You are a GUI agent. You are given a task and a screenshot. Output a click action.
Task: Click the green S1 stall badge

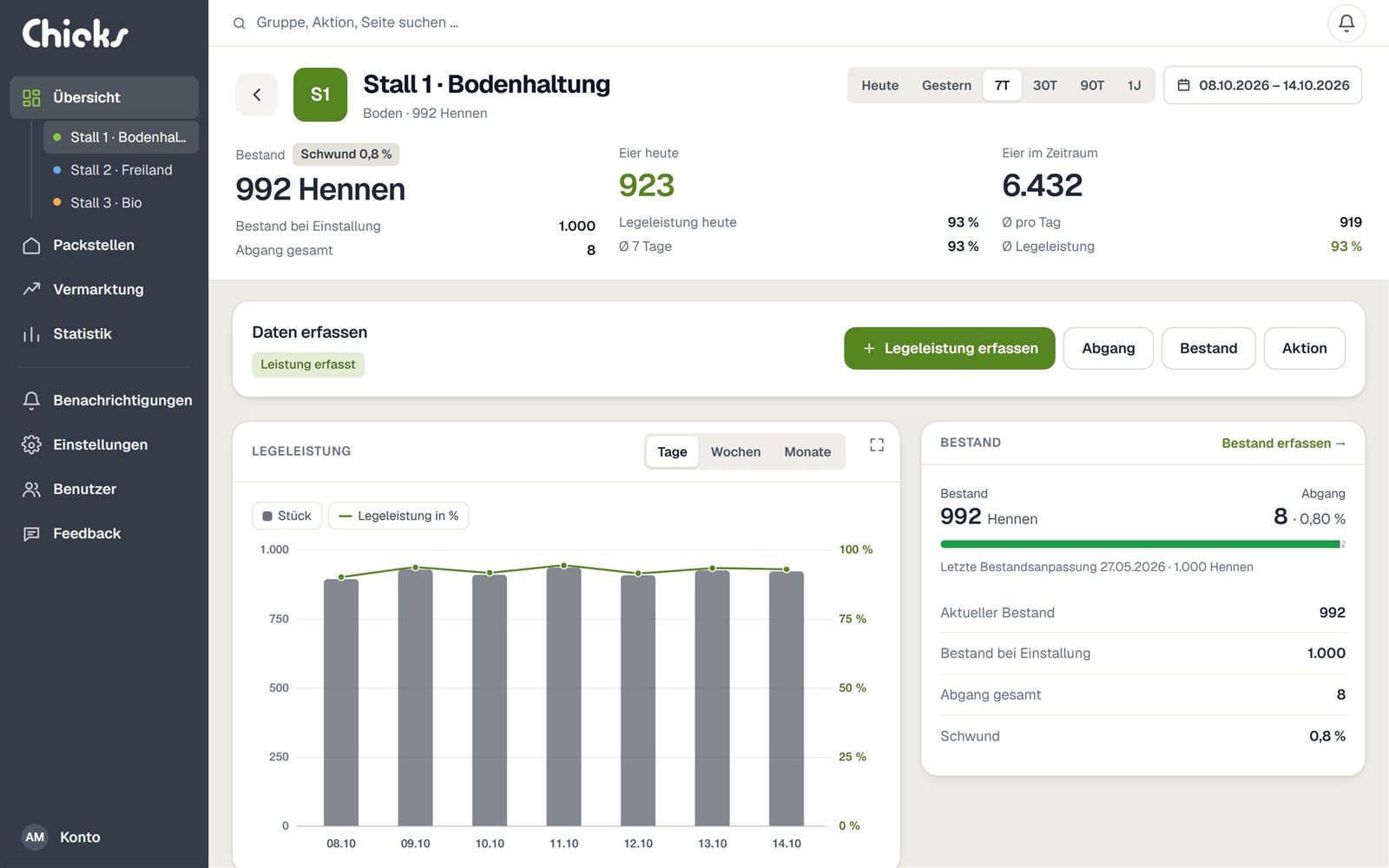(x=320, y=95)
